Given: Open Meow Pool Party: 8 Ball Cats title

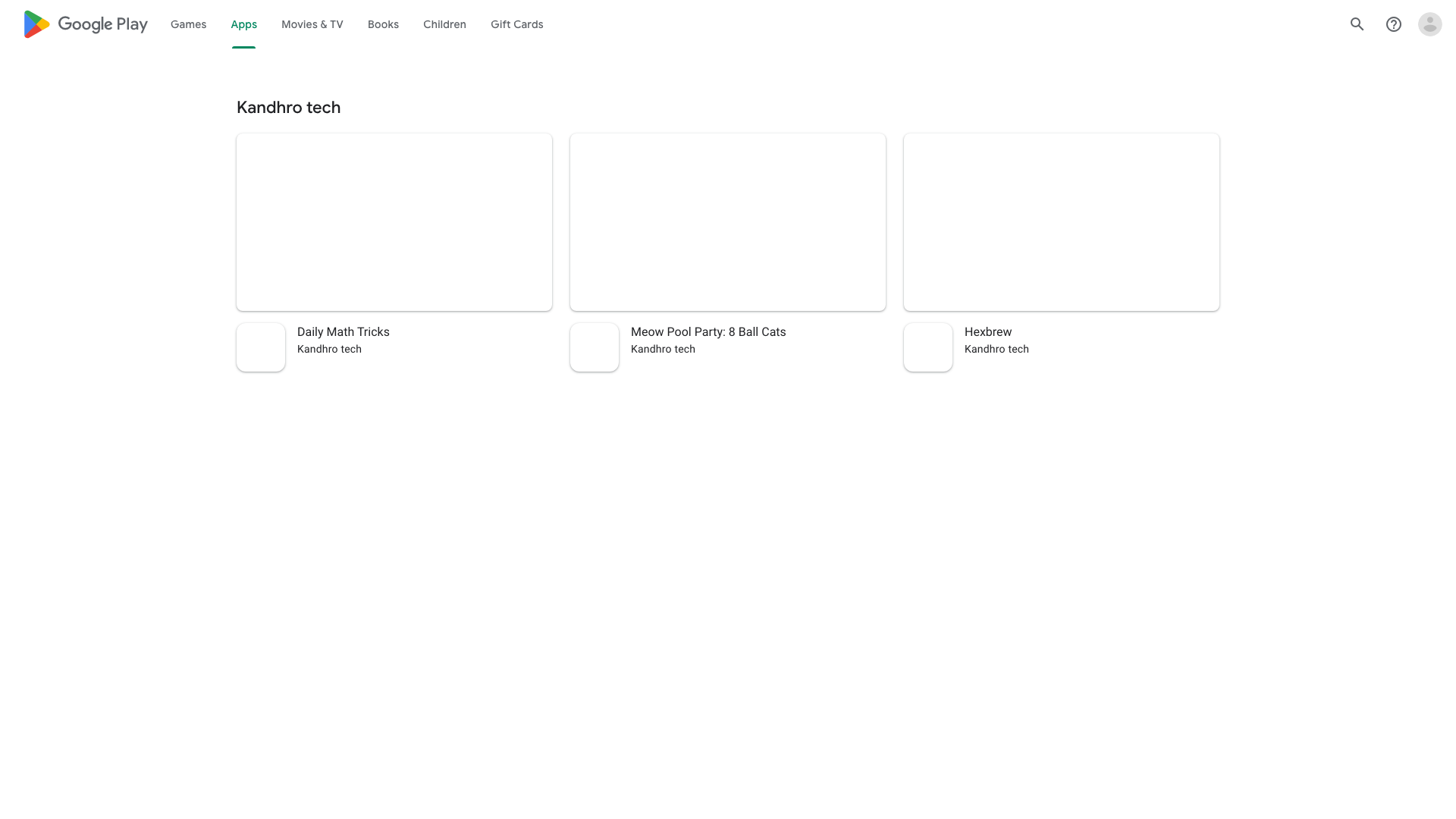Looking at the screenshot, I should point(708,332).
